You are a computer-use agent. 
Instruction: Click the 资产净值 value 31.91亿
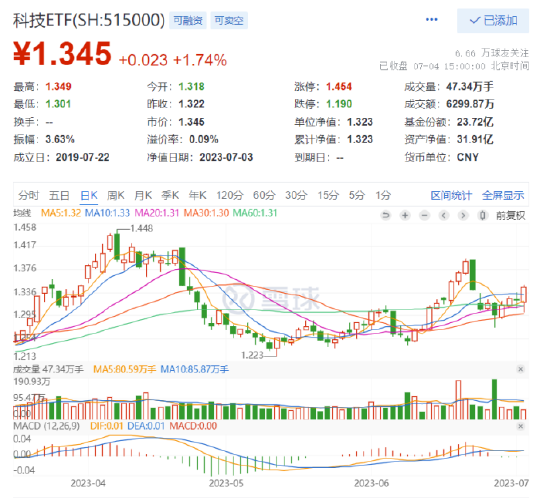pyautogui.click(x=475, y=139)
